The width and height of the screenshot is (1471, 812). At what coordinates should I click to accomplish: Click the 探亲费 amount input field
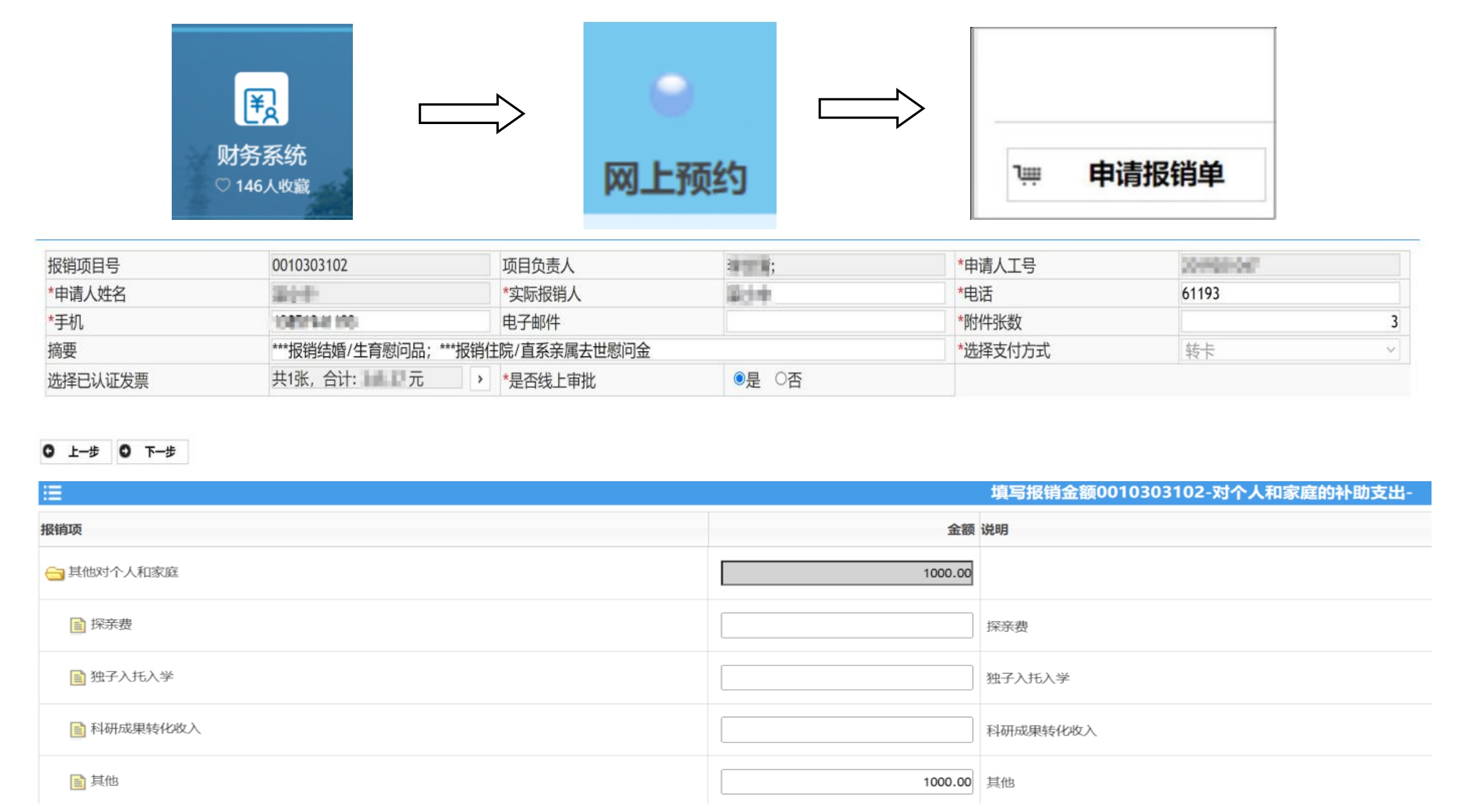pos(847,625)
